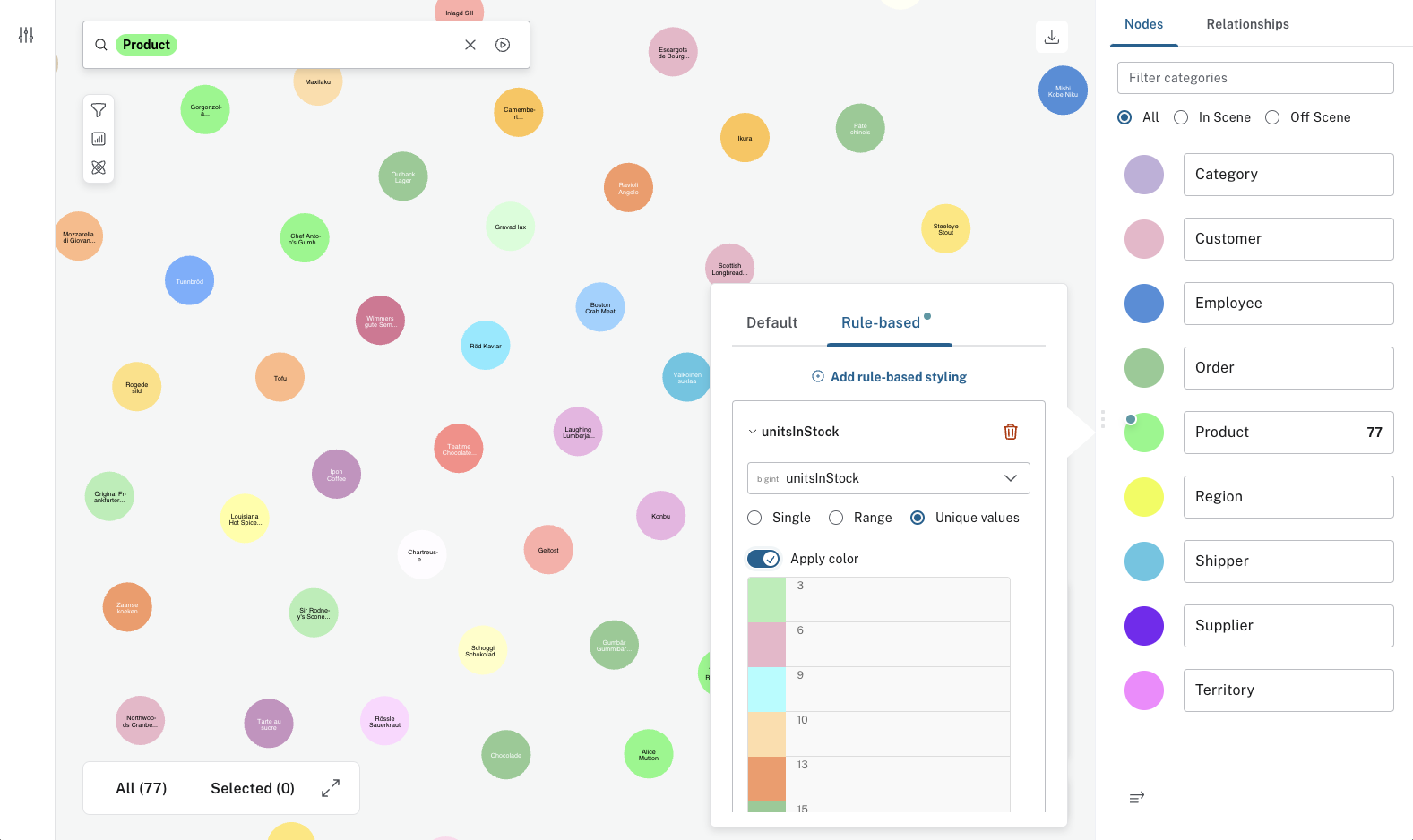Collapse the unitsInStock rule chevron
This screenshot has width=1413, height=840.
[x=753, y=432]
